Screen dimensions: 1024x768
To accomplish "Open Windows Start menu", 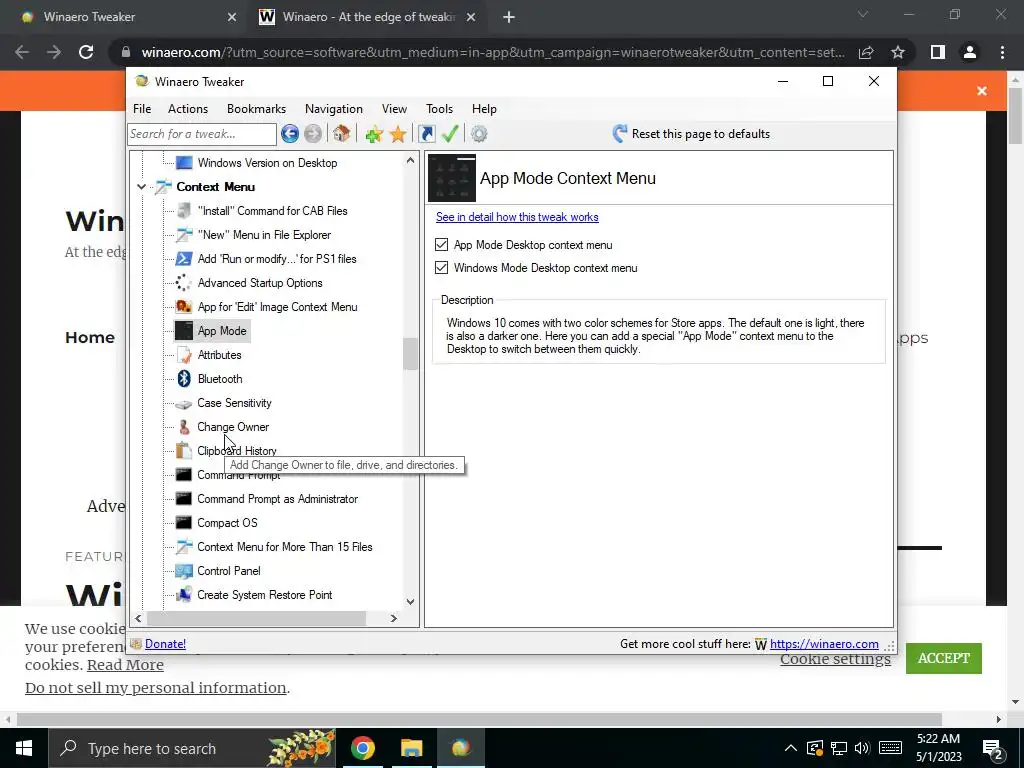I will click(24, 748).
